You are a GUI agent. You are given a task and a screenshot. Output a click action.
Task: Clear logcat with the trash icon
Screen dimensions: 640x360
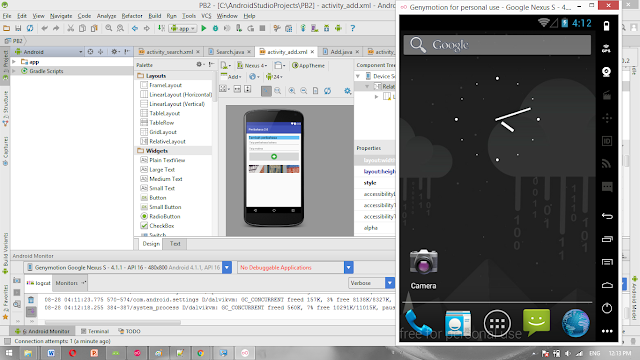[31, 300]
